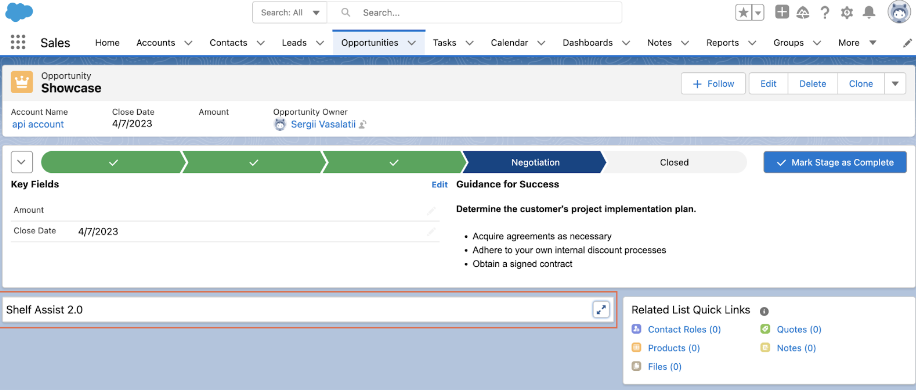Viewport: 916px width, 390px height.
Task: Switch to the Leads tab
Action: (x=294, y=43)
